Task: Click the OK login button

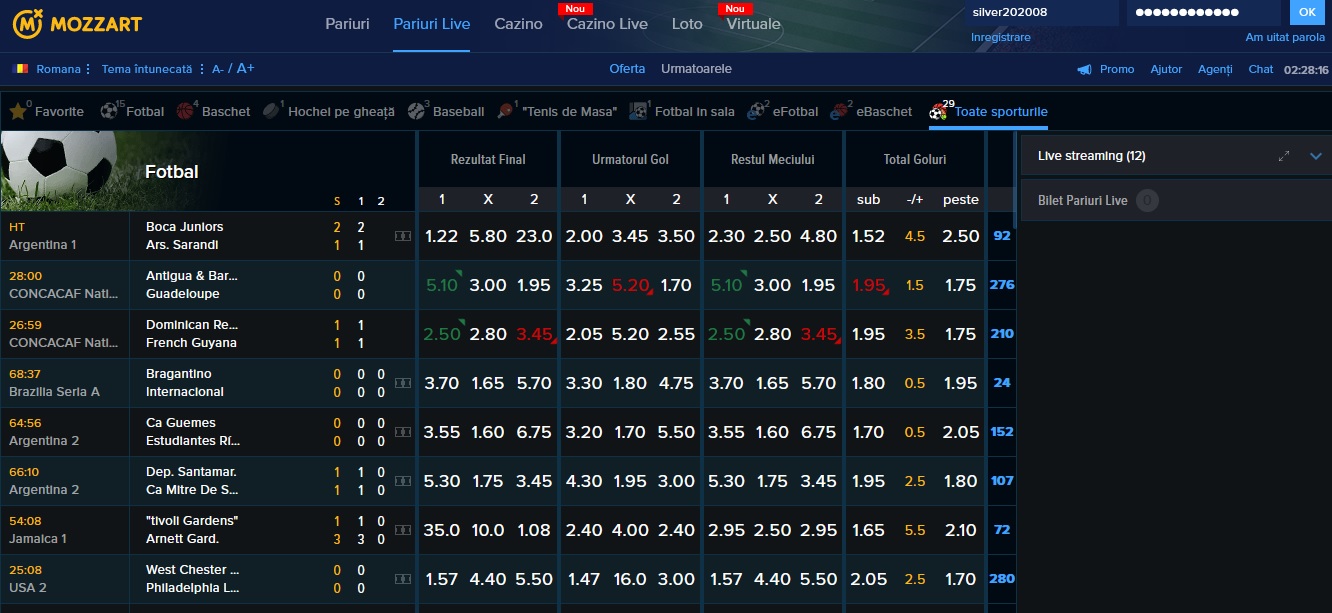Action: [1304, 12]
